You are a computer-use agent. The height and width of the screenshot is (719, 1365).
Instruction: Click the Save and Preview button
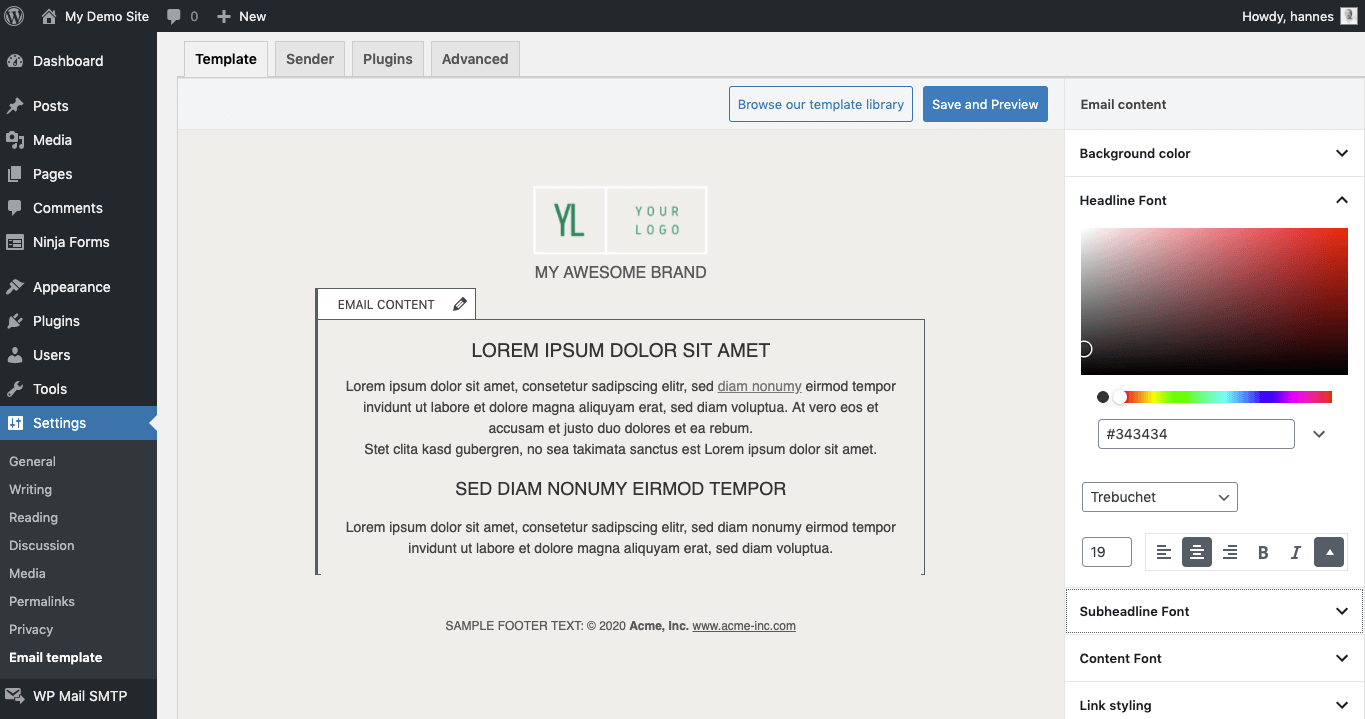coord(985,104)
